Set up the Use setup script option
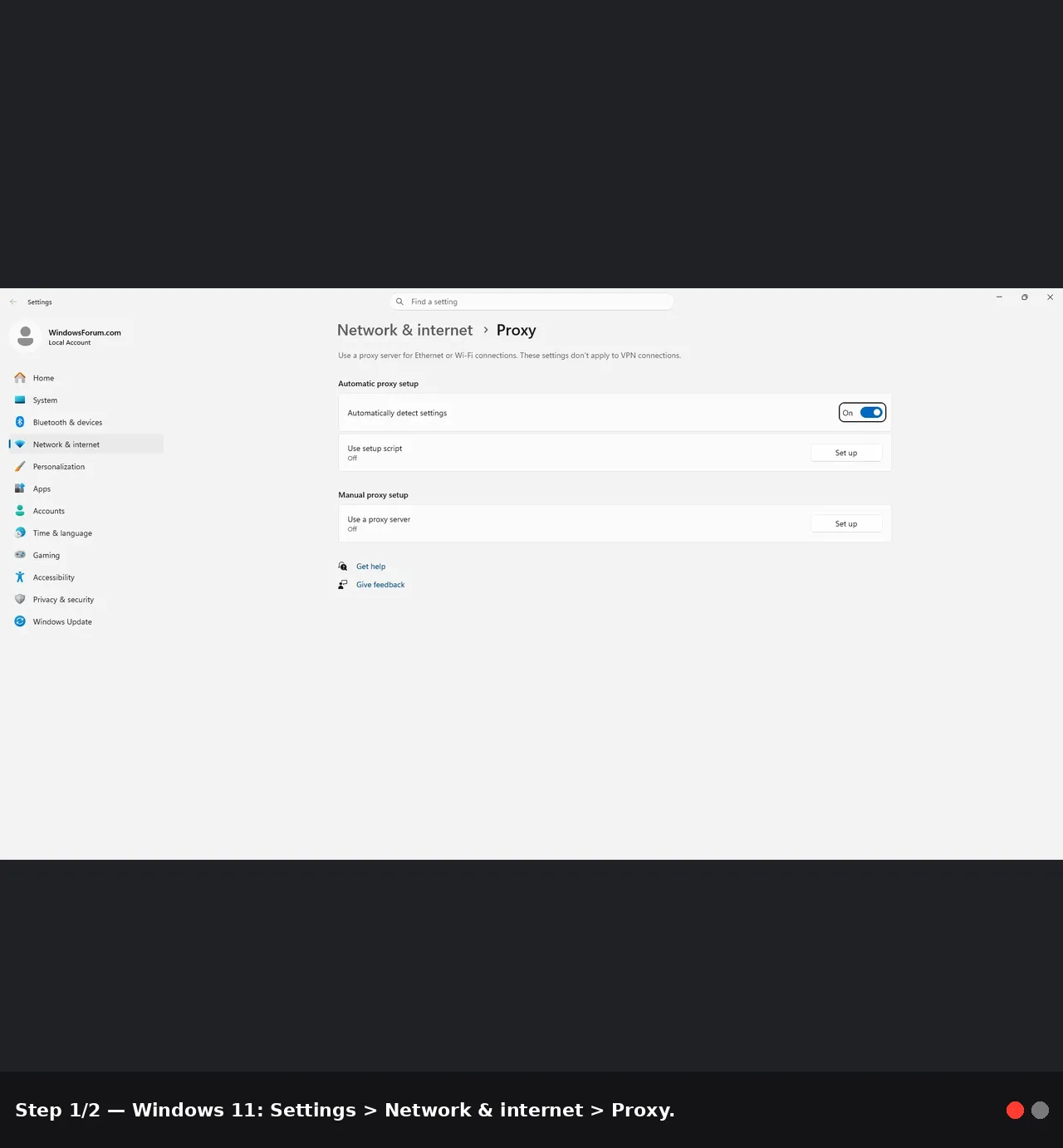The image size is (1063, 1148). coord(846,453)
